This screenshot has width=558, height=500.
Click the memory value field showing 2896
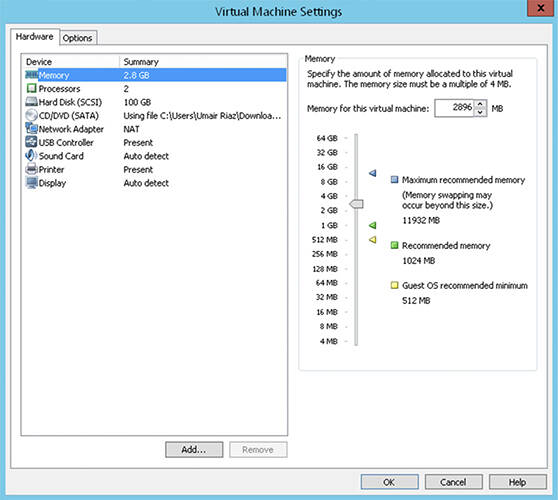tap(455, 108)
